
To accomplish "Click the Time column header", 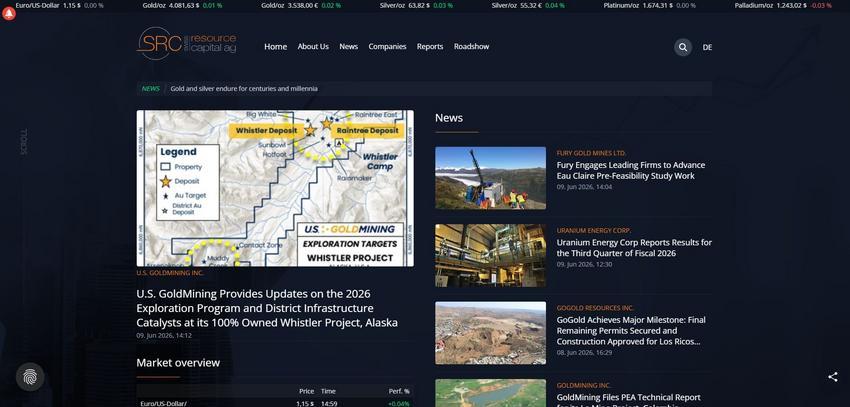I will point(328,391).
